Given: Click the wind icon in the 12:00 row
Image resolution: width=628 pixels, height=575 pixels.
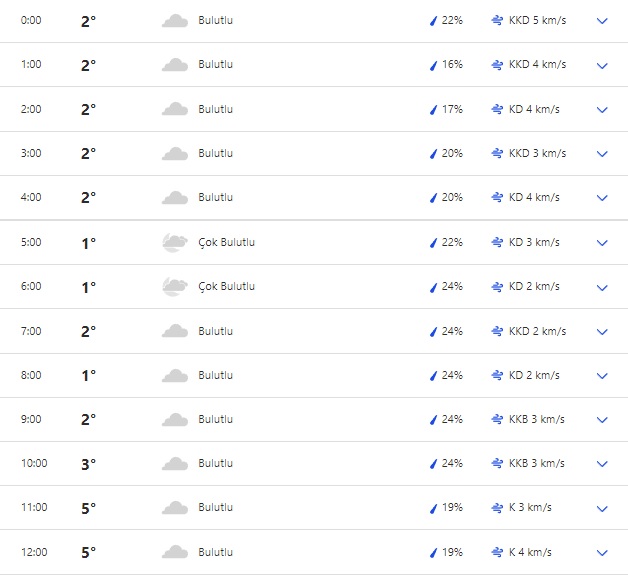Looking at the screenshot, I should tap(497, 552).
